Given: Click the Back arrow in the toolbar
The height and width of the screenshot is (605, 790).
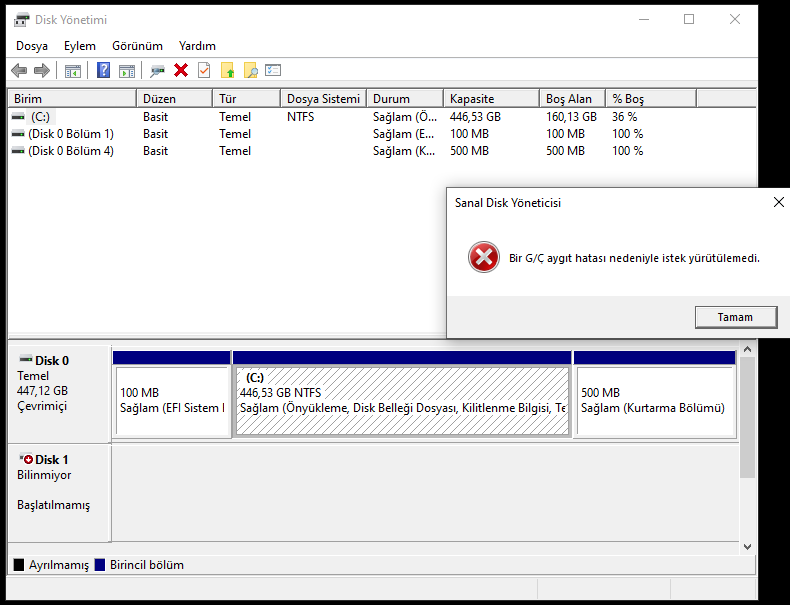Looking at the screenshot, I should [19, 71].
